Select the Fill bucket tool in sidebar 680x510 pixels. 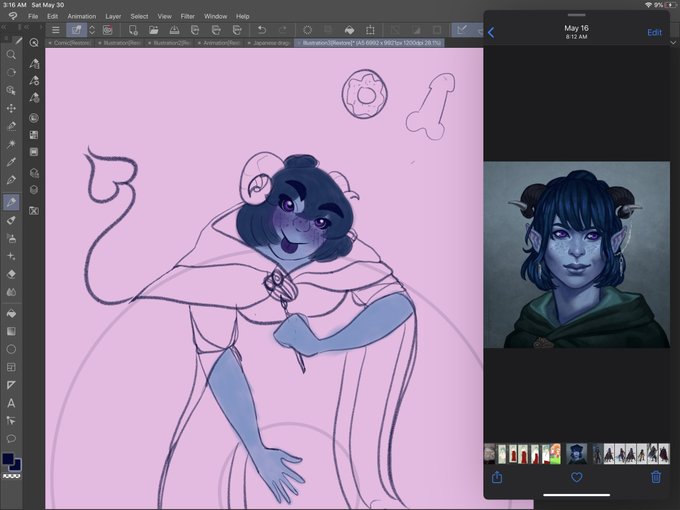click(x=11, y=313)
